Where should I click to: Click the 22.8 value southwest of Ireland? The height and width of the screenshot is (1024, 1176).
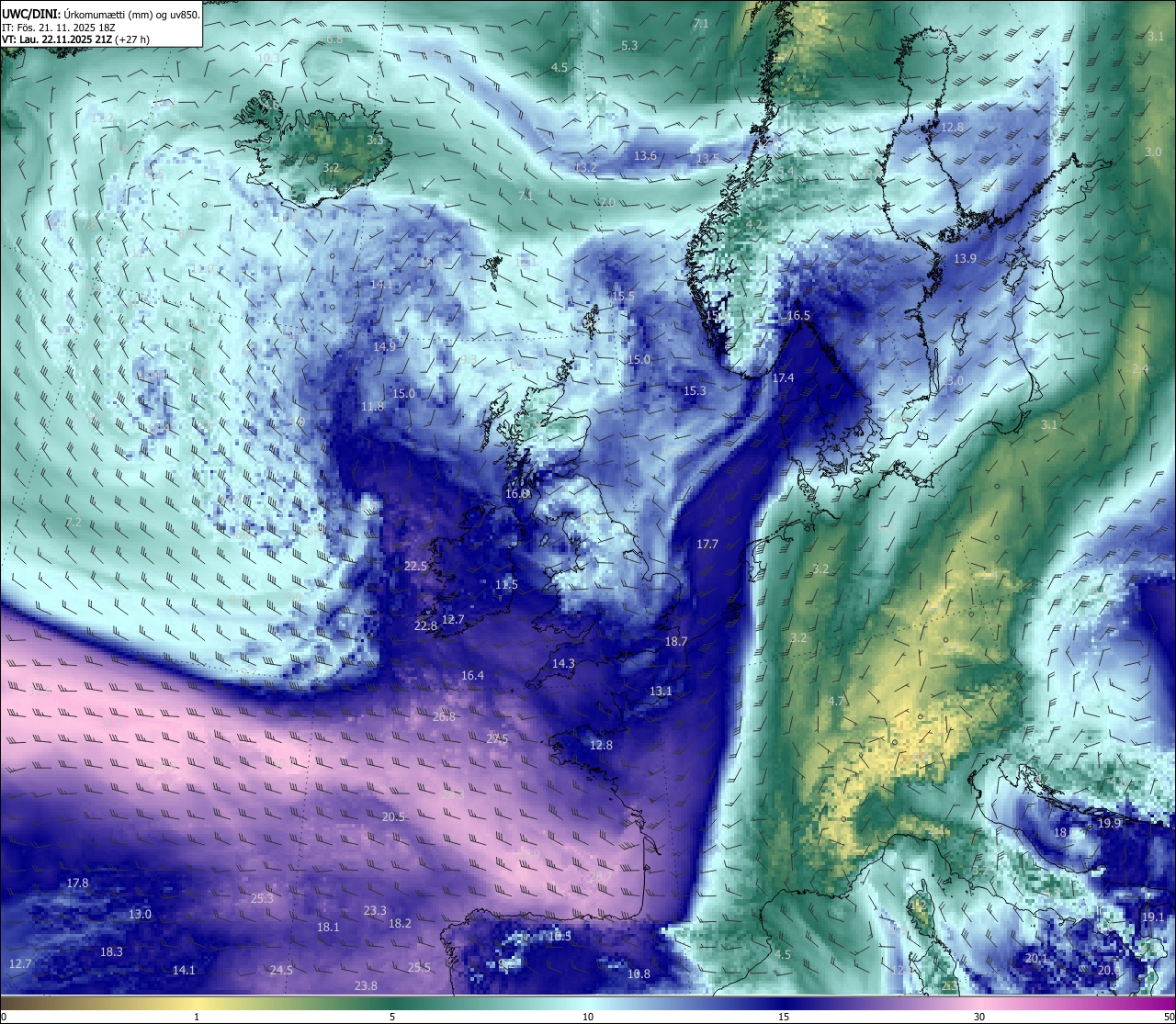425,626
